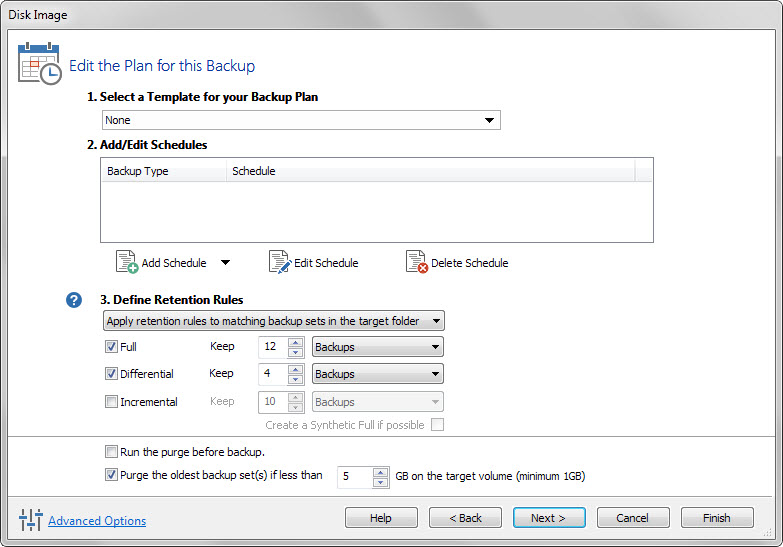The height and width of the screenshot is (547, 783).
Task: Click the Cancel button
Action: point(633,518)
